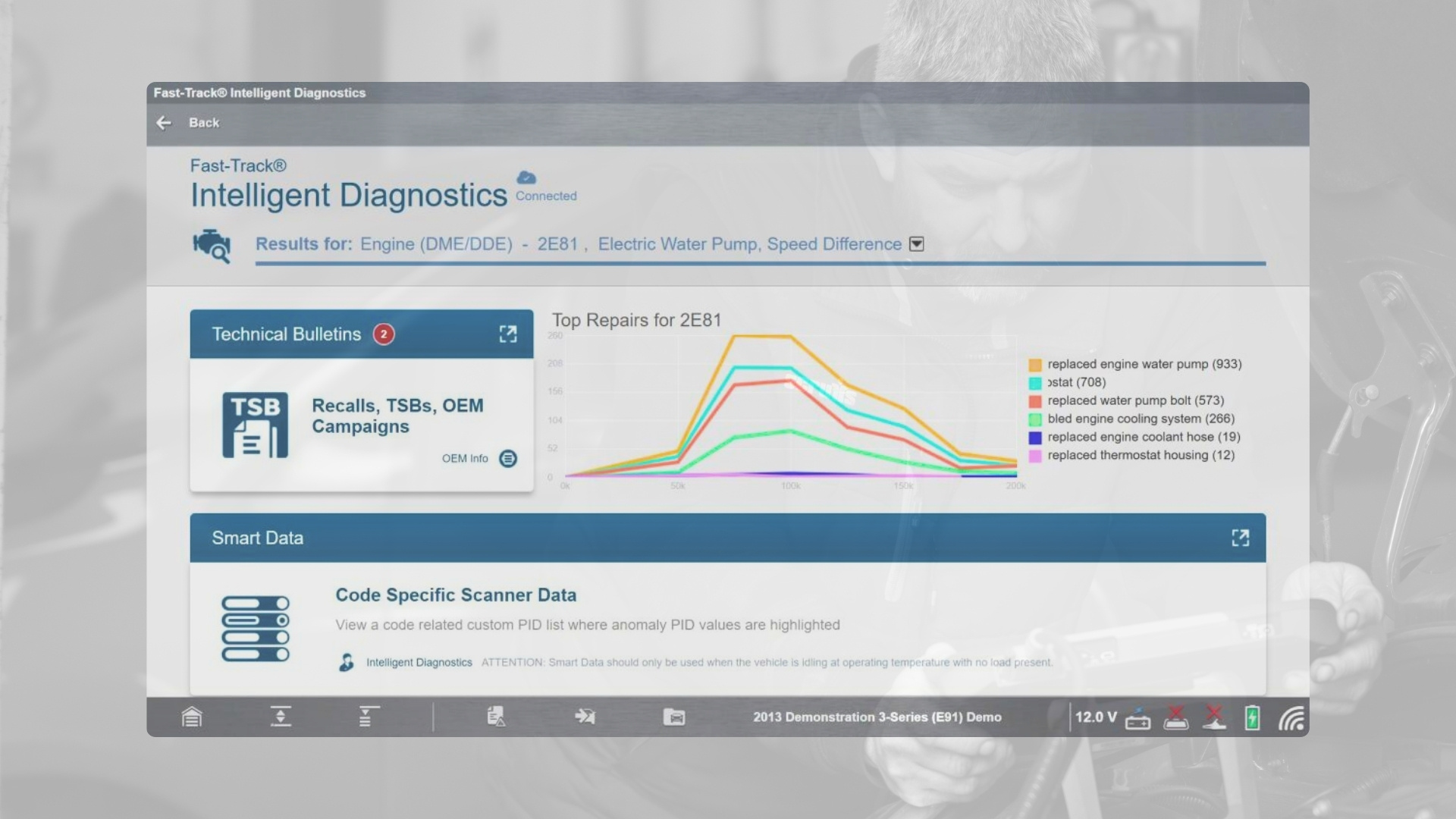The image size is (1456, 819).
Task: Open the OEM Info menu button
Action: point(508,459)
